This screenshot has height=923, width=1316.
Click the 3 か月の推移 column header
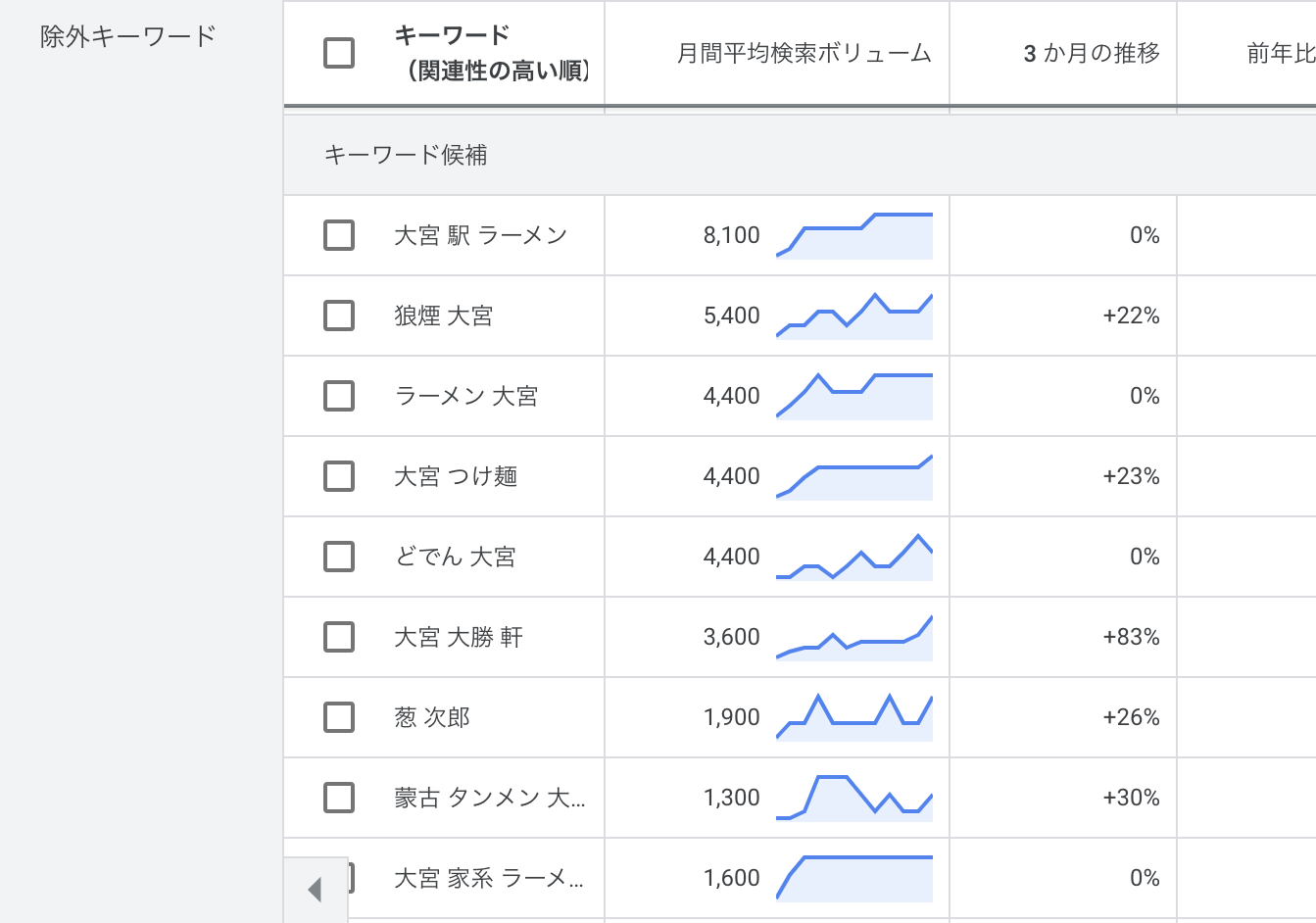pyautogui.click(x=1091, y=53)
